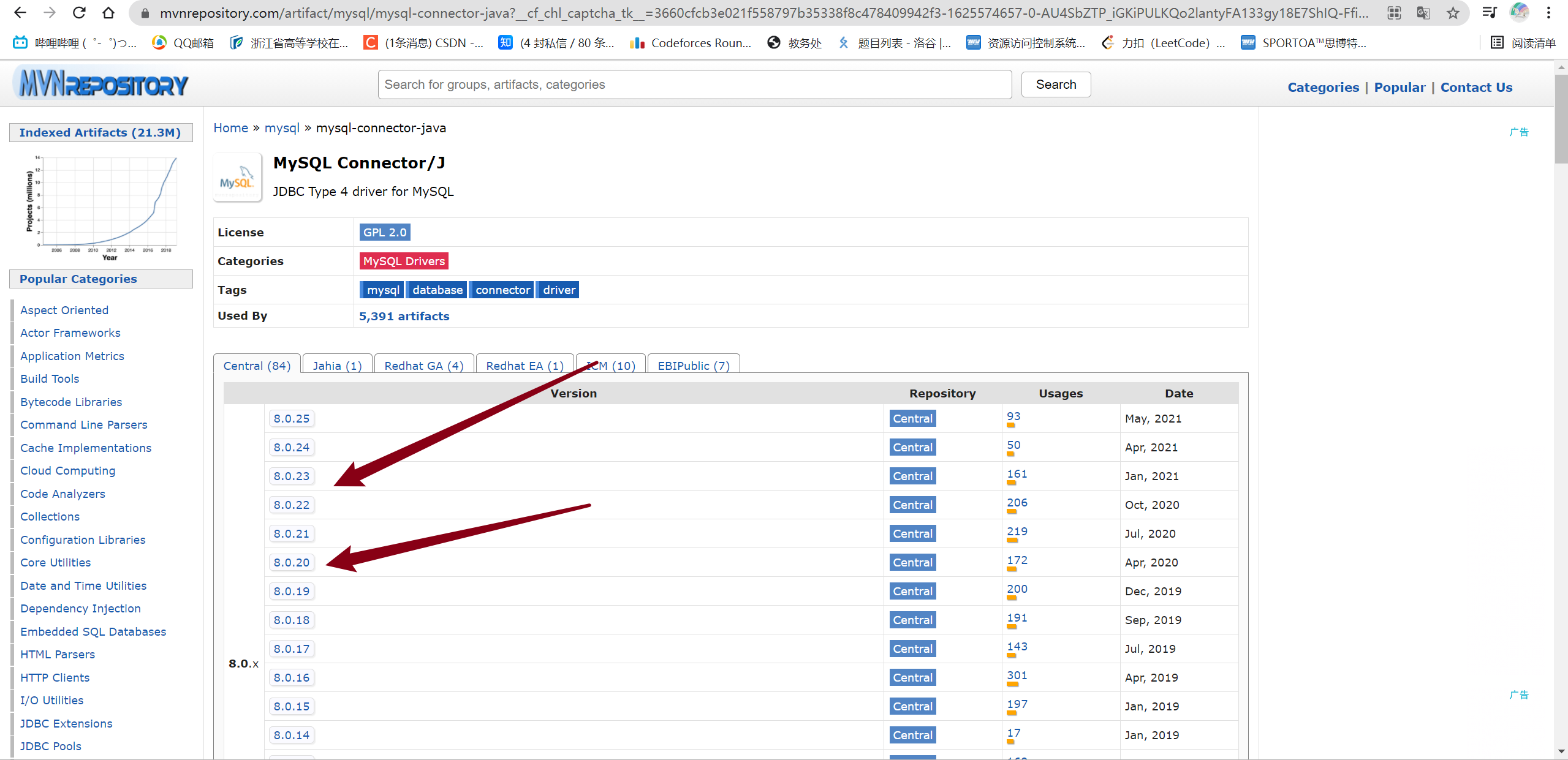1568x760 pixels.
Task: Open the QR code icon in address bar
Action: [1394, 13]
